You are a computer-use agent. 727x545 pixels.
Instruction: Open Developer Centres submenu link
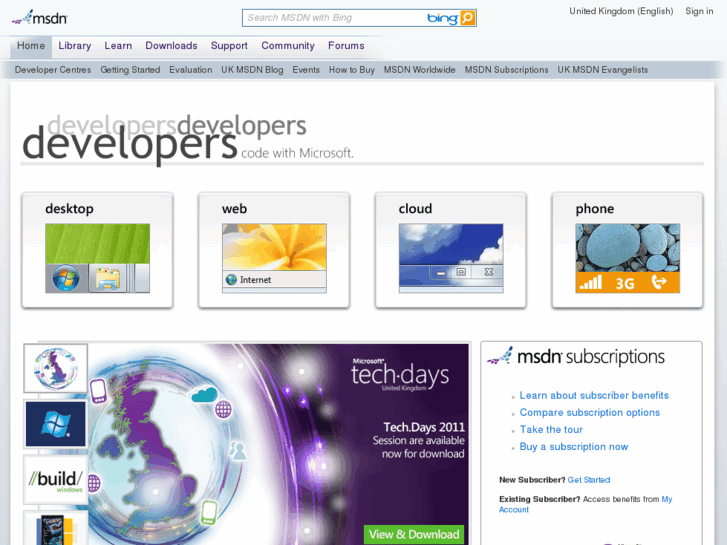53,70
